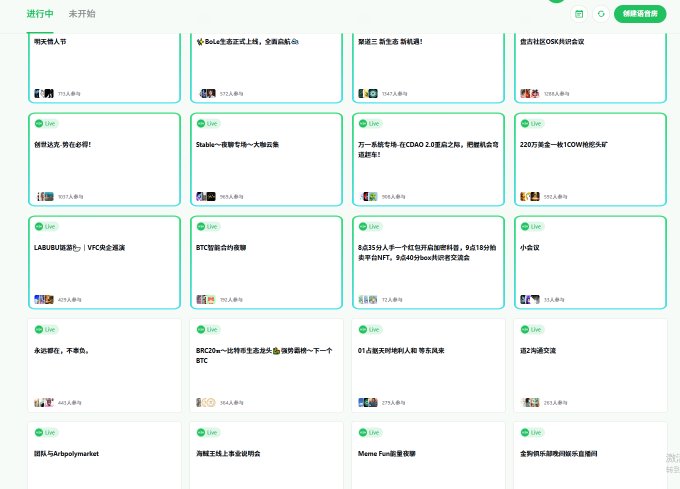Open the 团队与Arbpolymarket room title
This screenshot has width=680, height=489.
(66, 454)
